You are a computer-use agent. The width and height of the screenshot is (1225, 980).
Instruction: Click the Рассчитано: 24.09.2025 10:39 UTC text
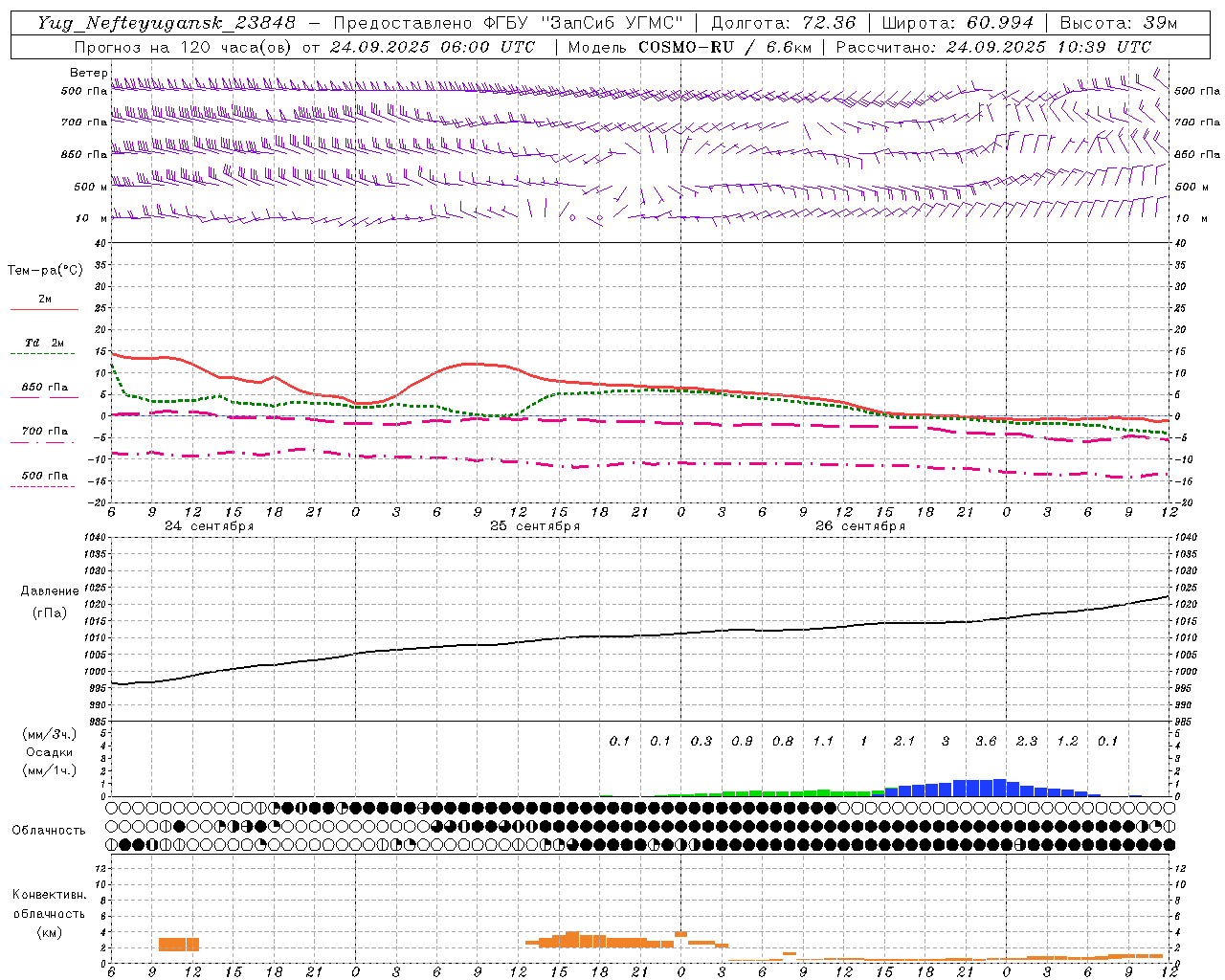coord(993,47)
